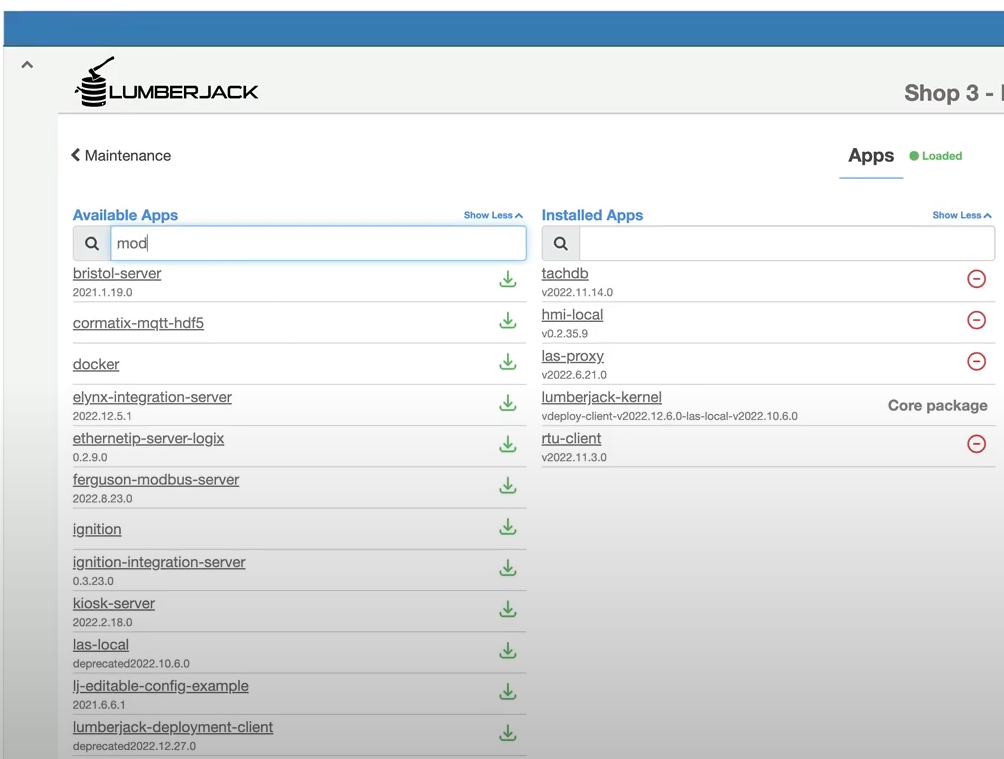The width and height of the screenshot is (1004, 759).
Task: Open elynx-integration-server details
Action: tap(152, 397)
